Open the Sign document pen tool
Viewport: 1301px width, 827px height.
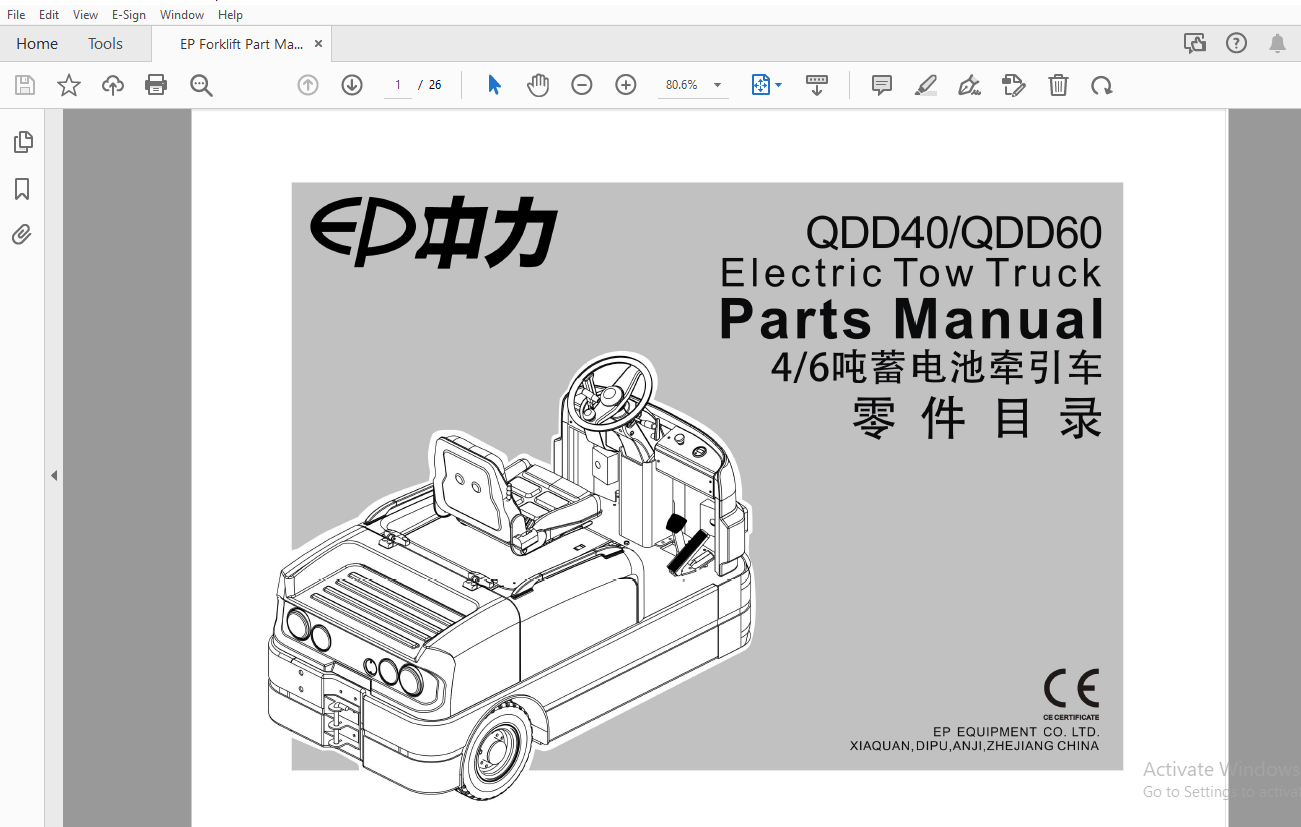969,85
